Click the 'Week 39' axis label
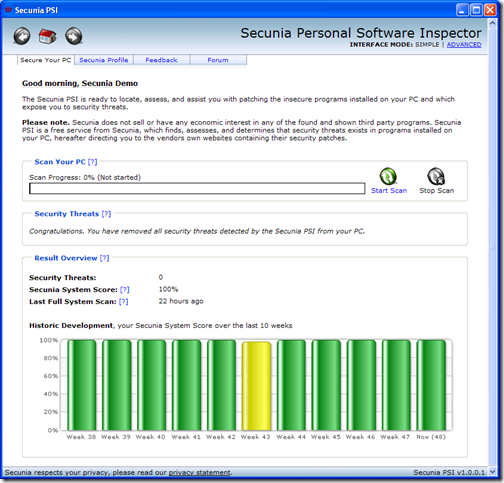504x483 pixels. [x=116, y=437]
